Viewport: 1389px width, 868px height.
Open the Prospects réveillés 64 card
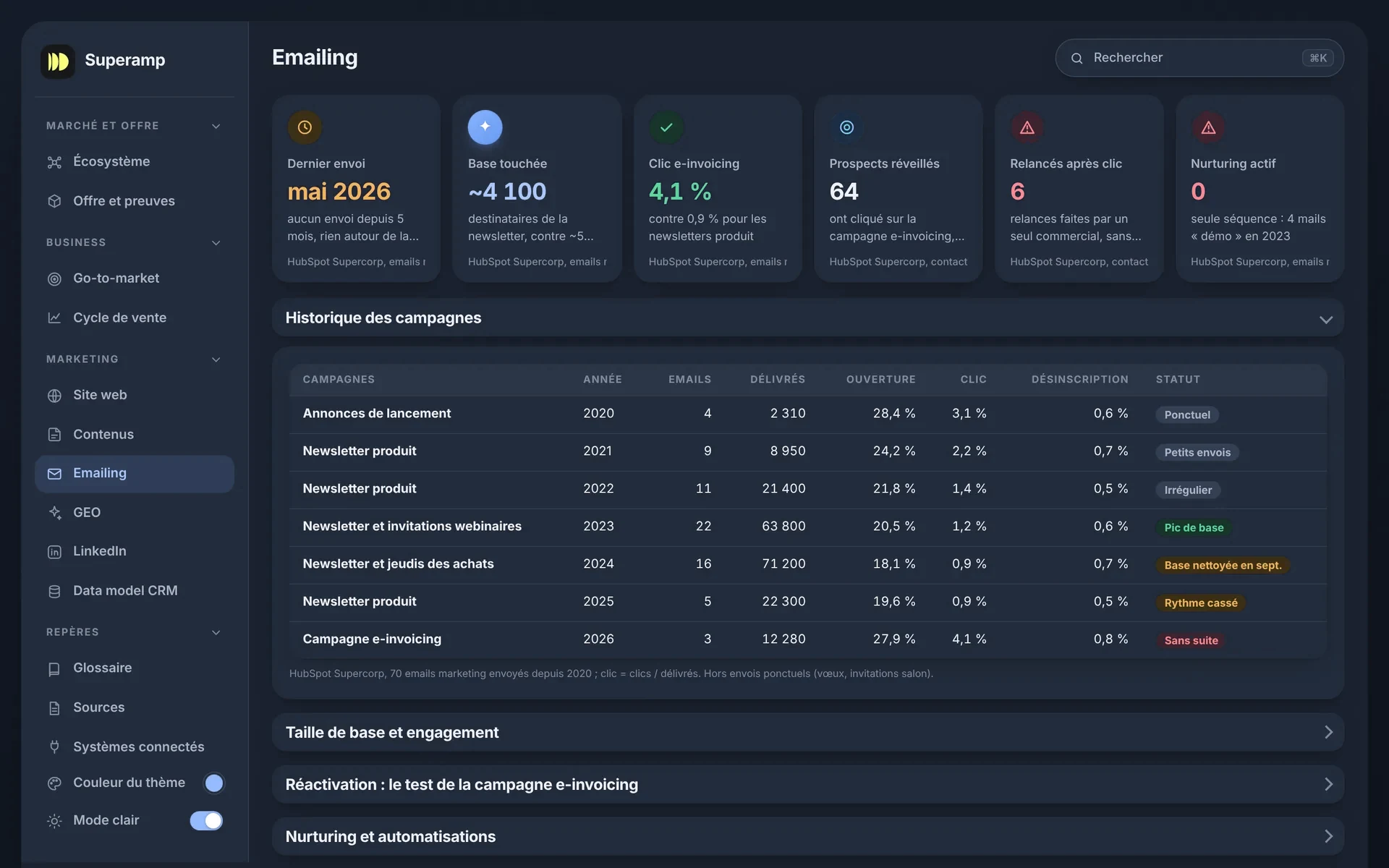point(898,189)
